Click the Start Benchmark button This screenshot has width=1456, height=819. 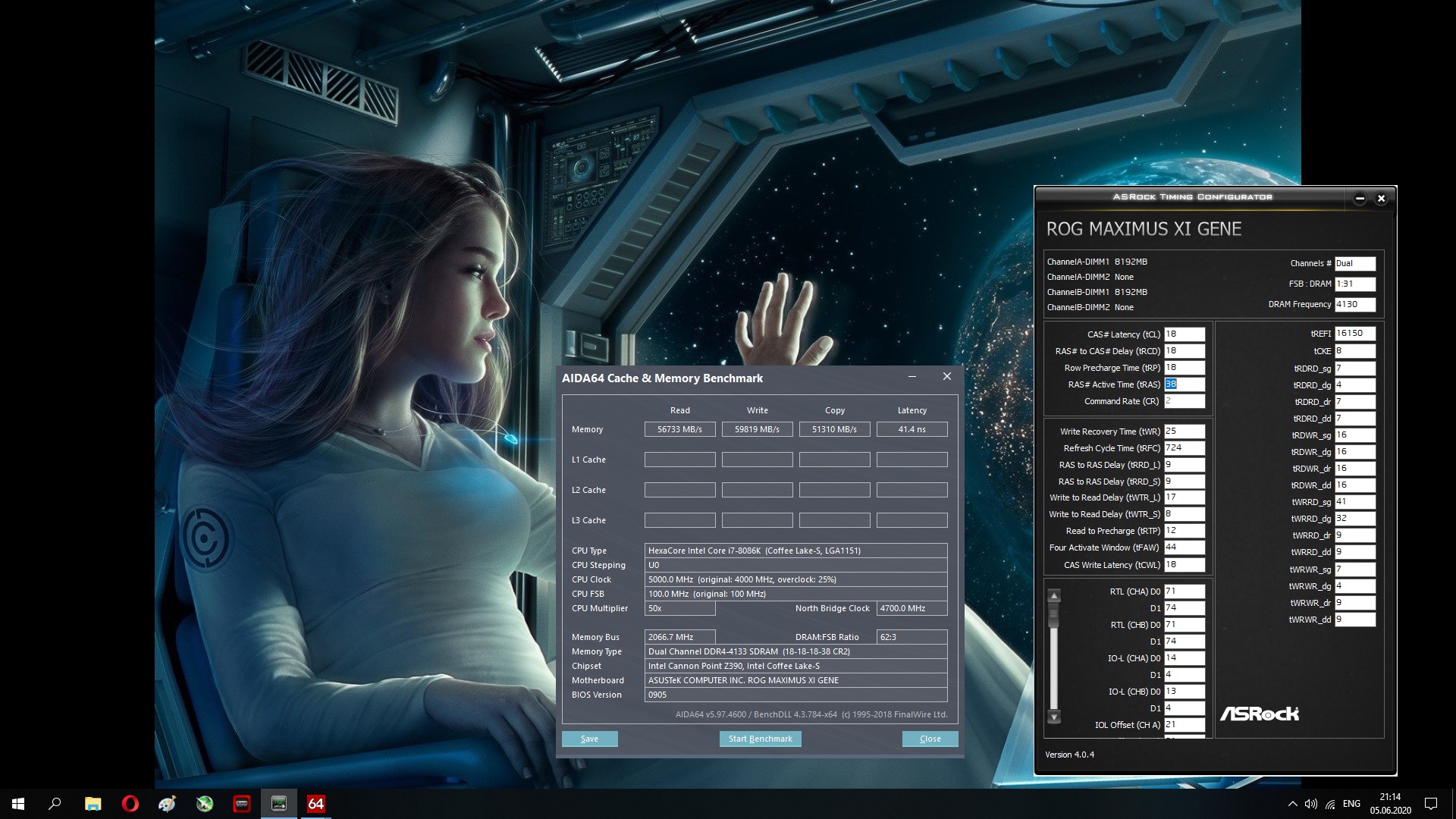760,739
